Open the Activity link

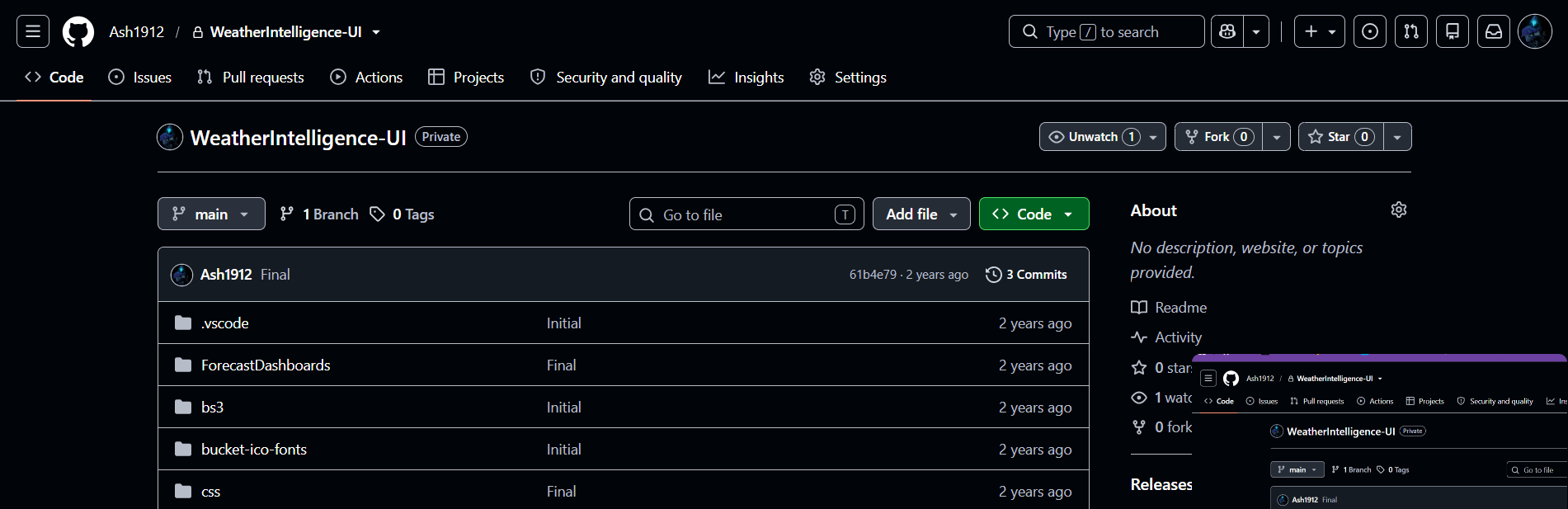coord(1166,337)
